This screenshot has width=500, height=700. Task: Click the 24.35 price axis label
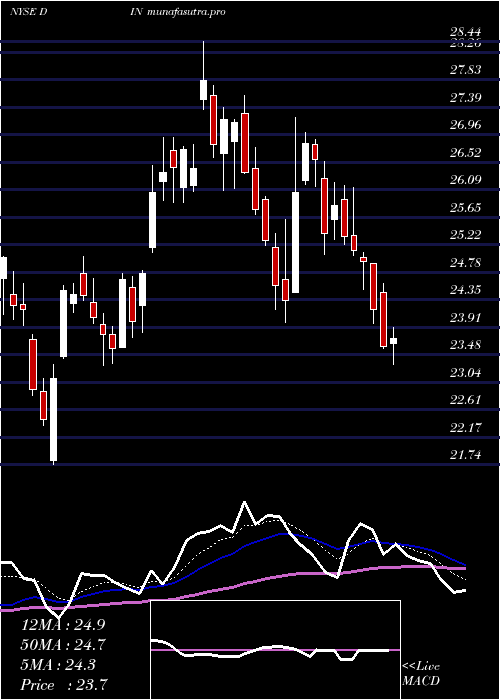point(466,290)
